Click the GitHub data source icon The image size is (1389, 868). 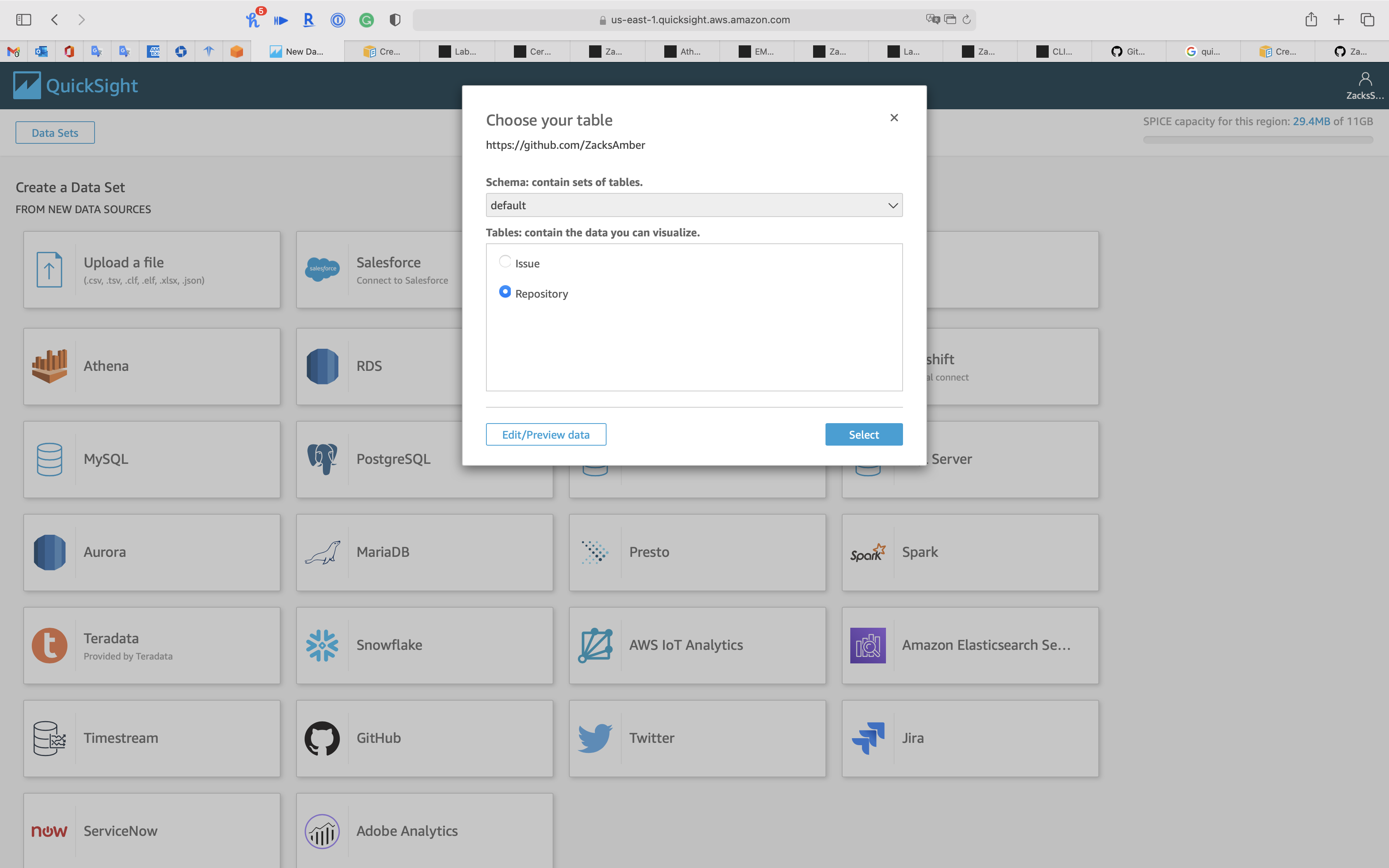pos(322,738)
